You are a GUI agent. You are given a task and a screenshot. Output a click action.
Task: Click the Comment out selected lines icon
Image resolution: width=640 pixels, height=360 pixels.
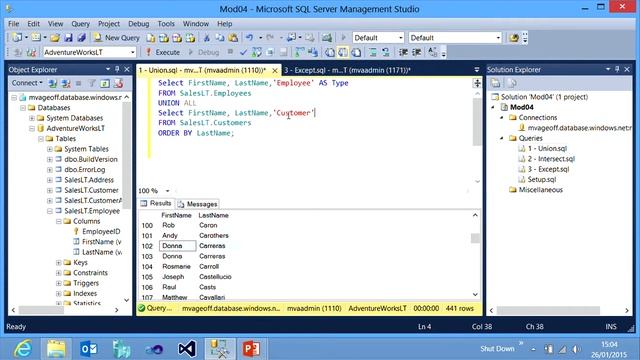[x=373, y=52]
